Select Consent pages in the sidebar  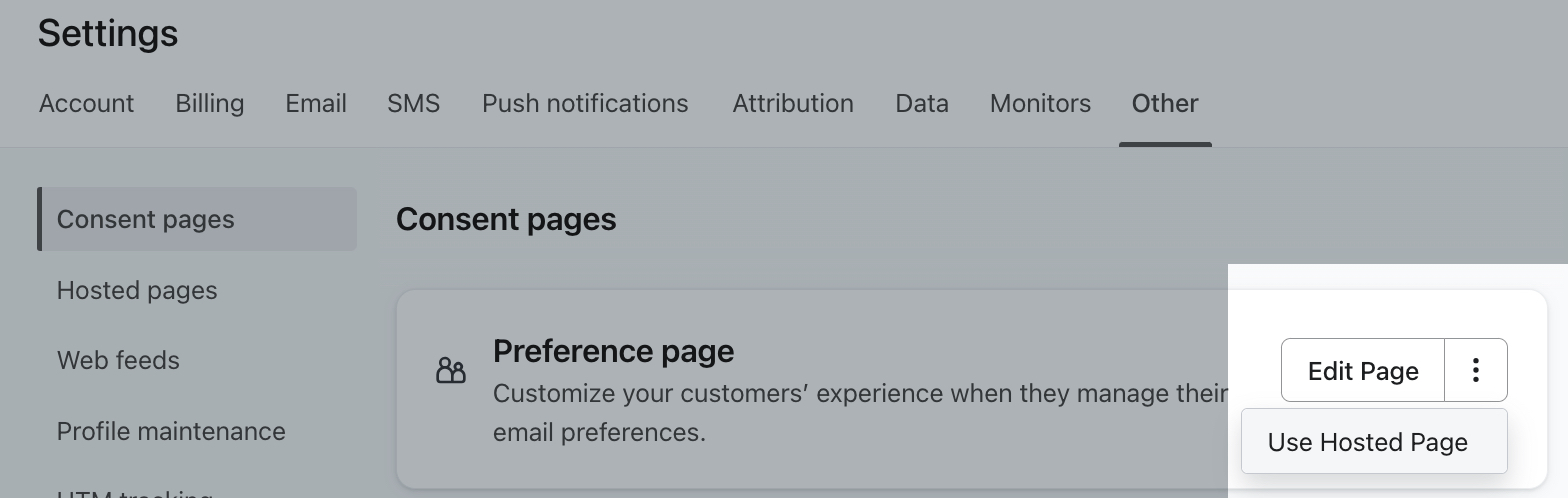[x=146, y=220]
